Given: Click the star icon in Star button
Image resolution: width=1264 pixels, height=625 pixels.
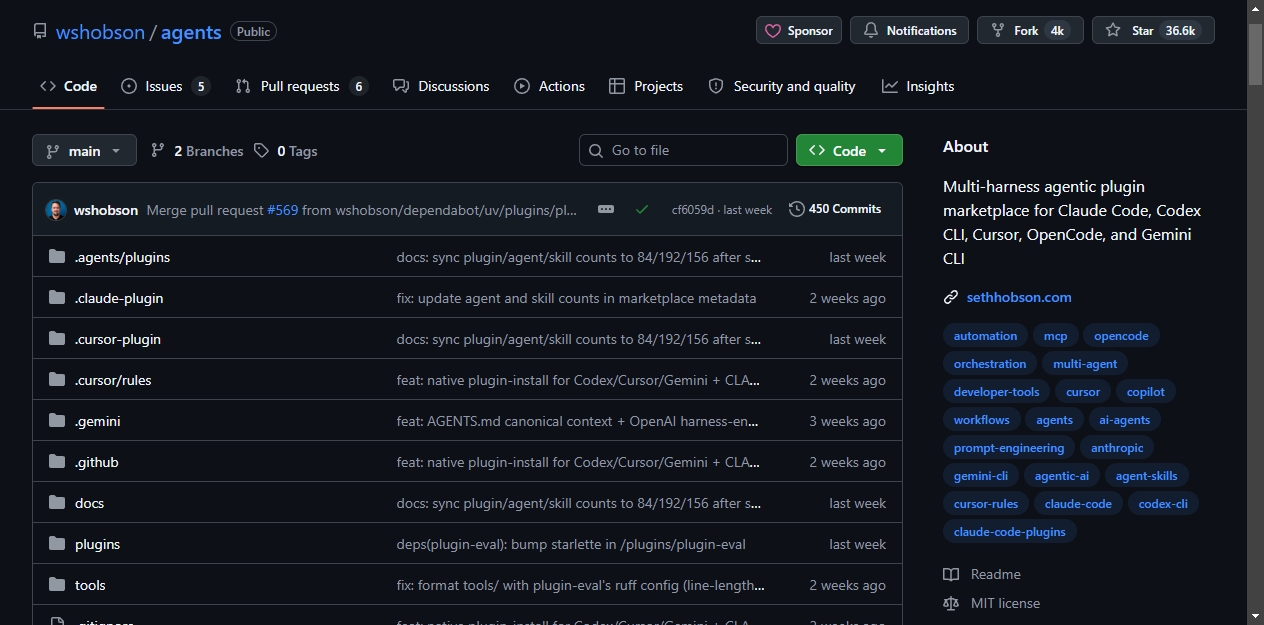Looking at the screenshot, I should pos(1113,31).
